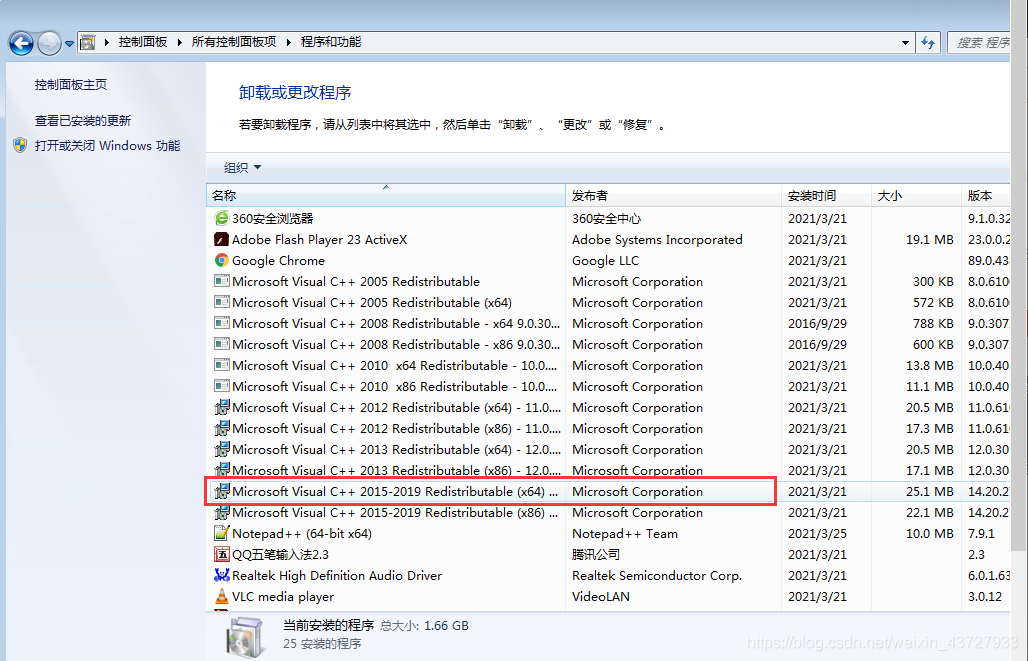The width and height of the screenshot is (1028, 661).
Task: Click Visual C++ 2005 Redistributable icon
Action: [222, 281]
